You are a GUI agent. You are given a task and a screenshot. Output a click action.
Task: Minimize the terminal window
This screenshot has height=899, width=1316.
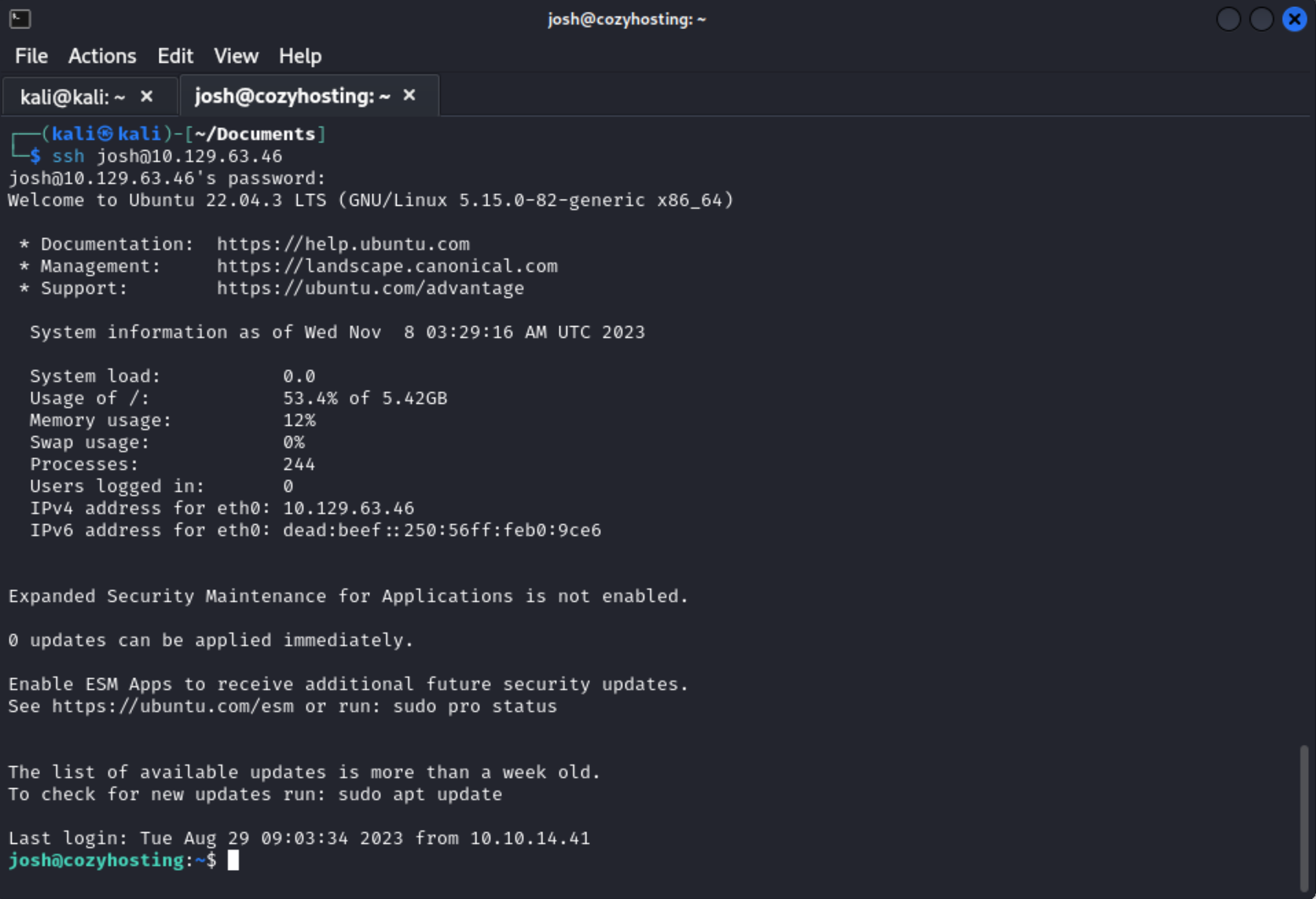point(1228,19)
